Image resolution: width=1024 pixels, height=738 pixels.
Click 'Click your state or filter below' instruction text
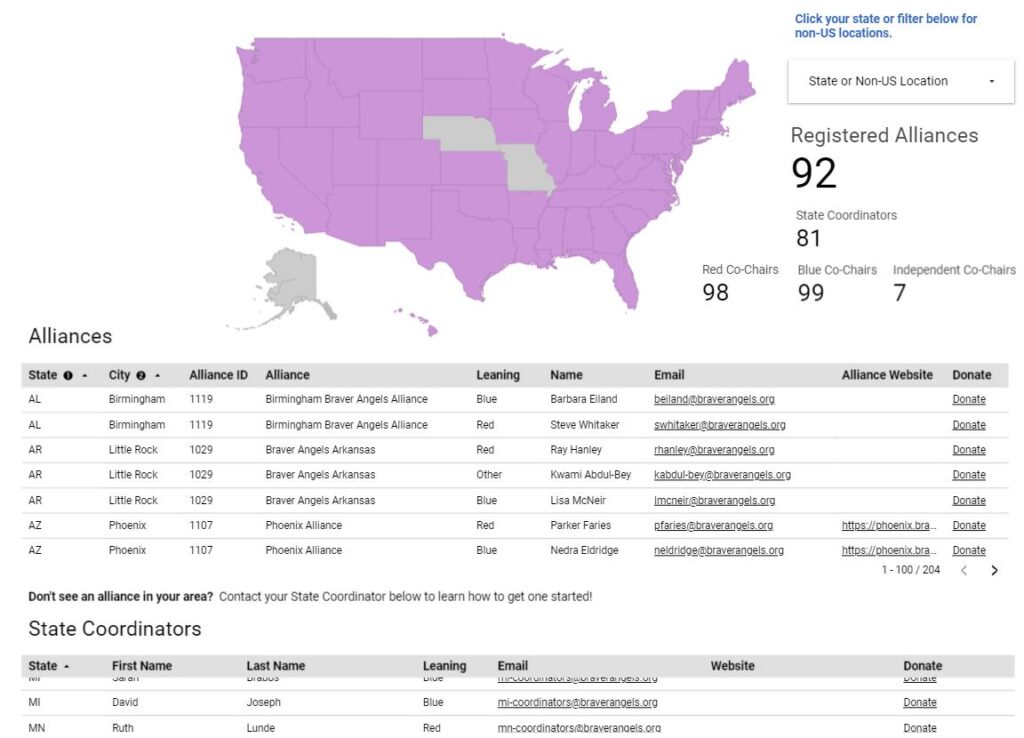tap(886, 26)
